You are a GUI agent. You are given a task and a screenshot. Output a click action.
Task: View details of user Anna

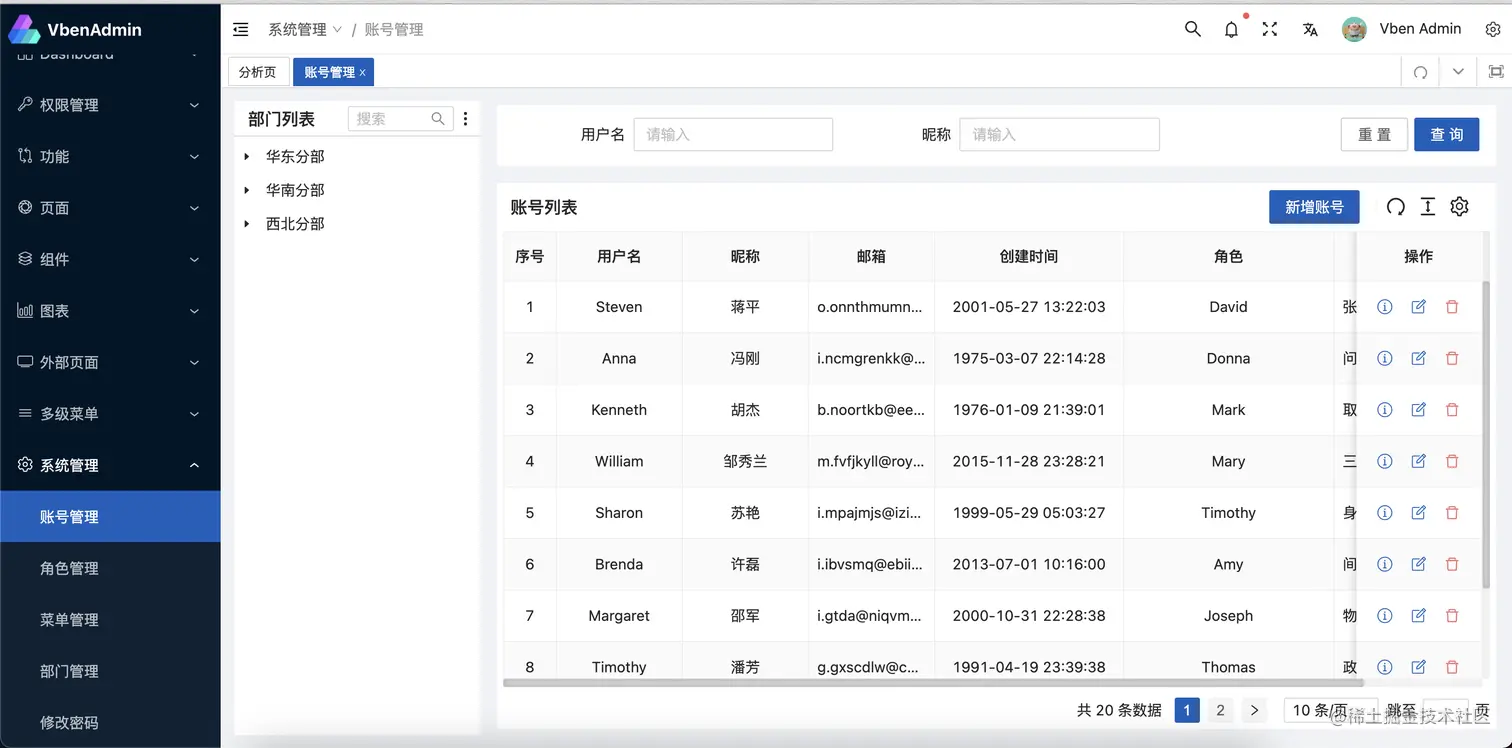1384,358
